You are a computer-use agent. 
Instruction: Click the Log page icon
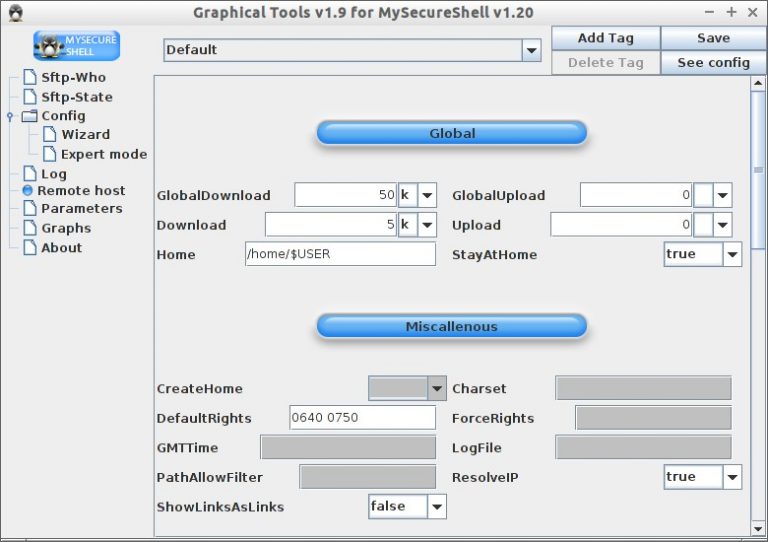click(x=30, y=173)
